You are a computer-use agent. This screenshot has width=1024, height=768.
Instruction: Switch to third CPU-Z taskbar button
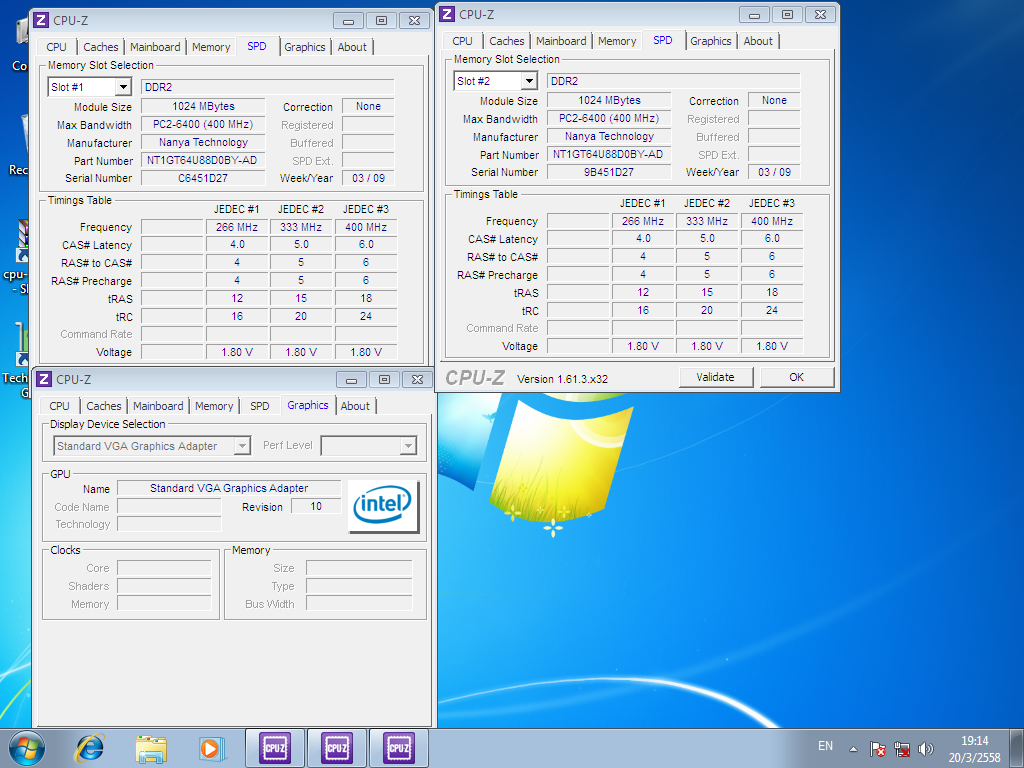tap(399, 748)
